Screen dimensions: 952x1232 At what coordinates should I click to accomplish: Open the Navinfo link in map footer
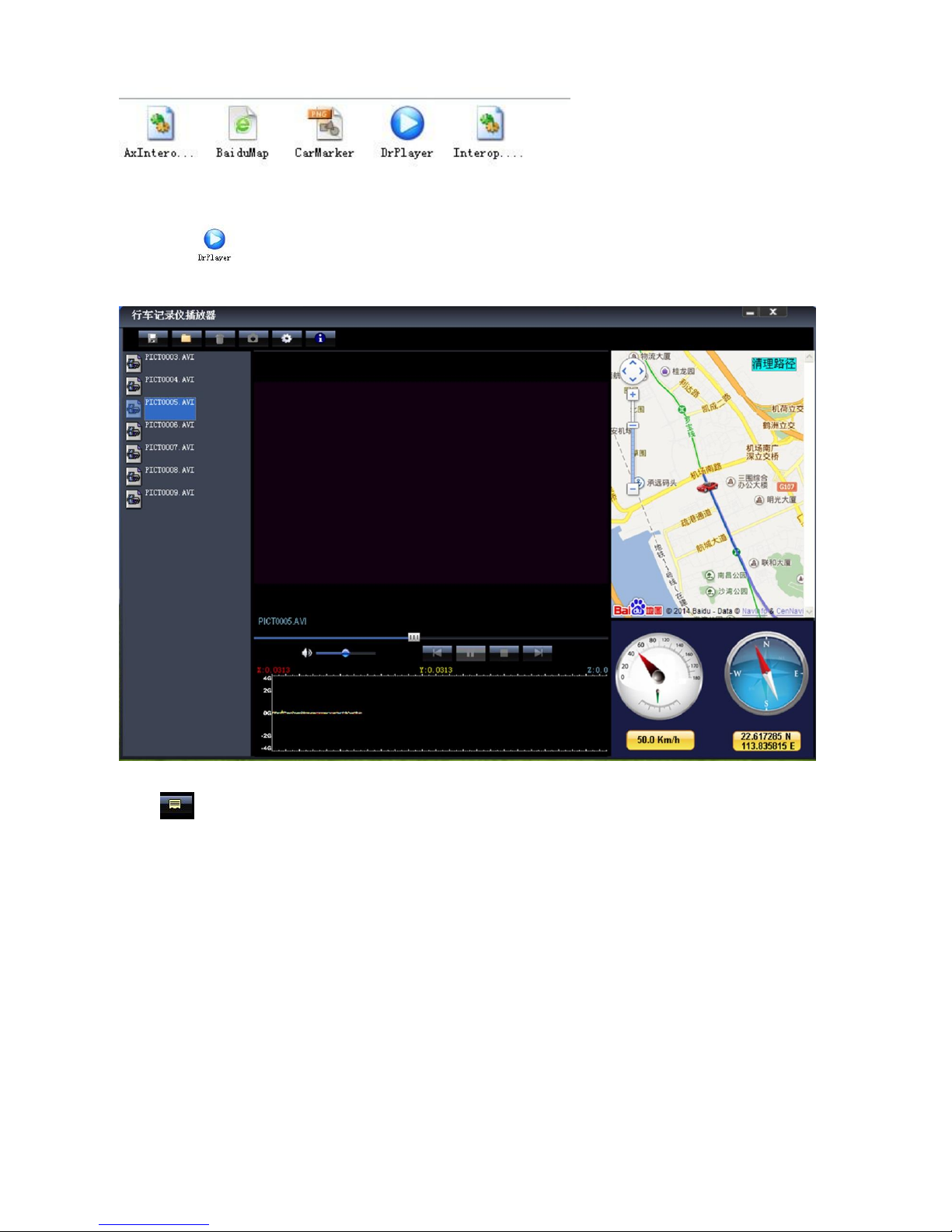click(754, 611)
